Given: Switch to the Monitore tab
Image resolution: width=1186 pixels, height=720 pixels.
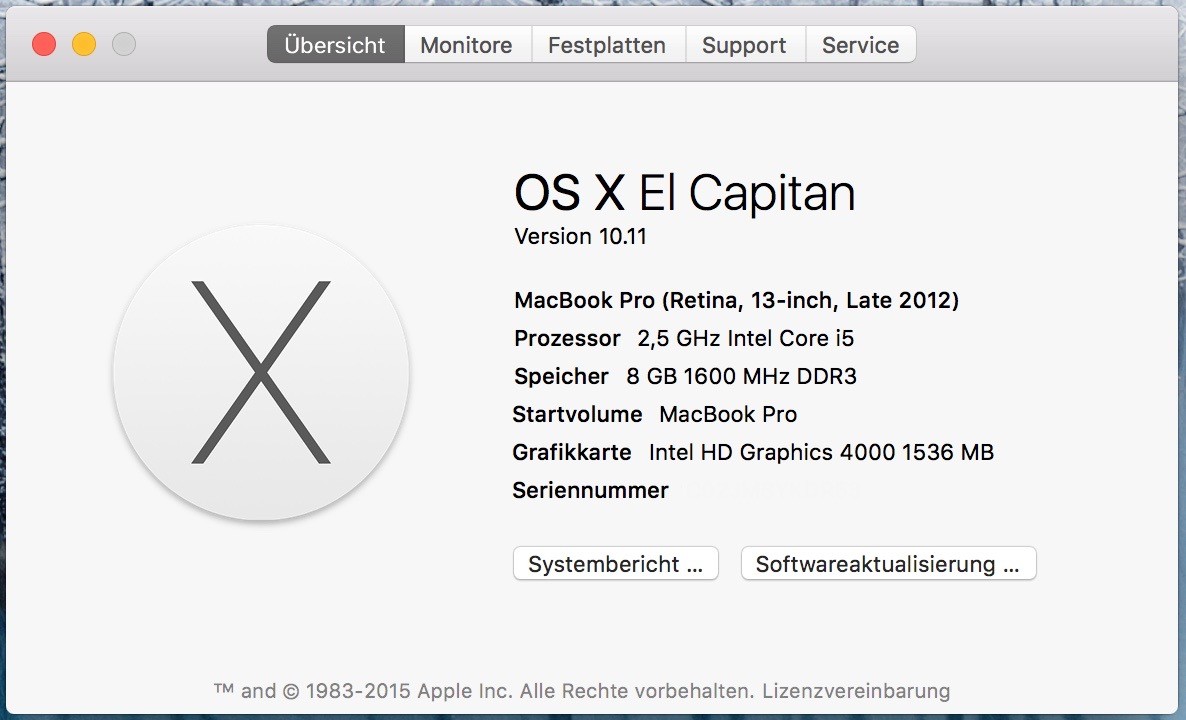Looking at the screenshot, I should pyautogui.click(x=466, y=45).
